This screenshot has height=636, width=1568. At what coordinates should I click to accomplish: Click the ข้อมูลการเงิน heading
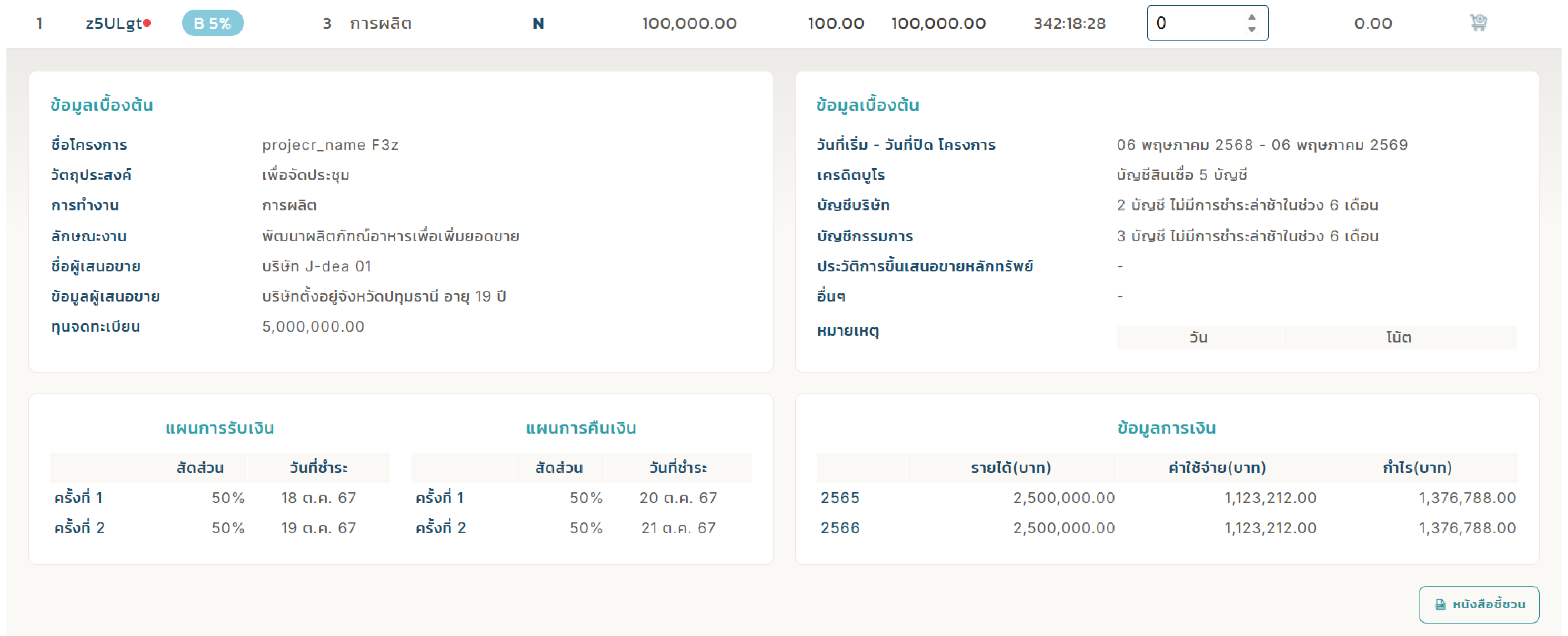click(x=1166, y=428)
